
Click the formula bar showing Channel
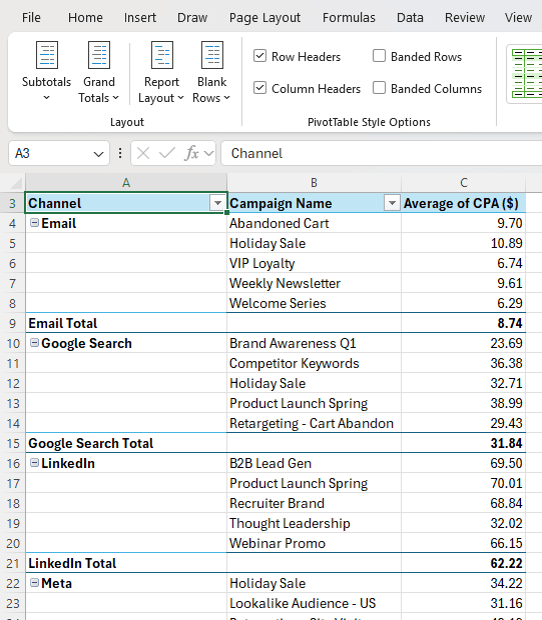[x=381, y=153]
